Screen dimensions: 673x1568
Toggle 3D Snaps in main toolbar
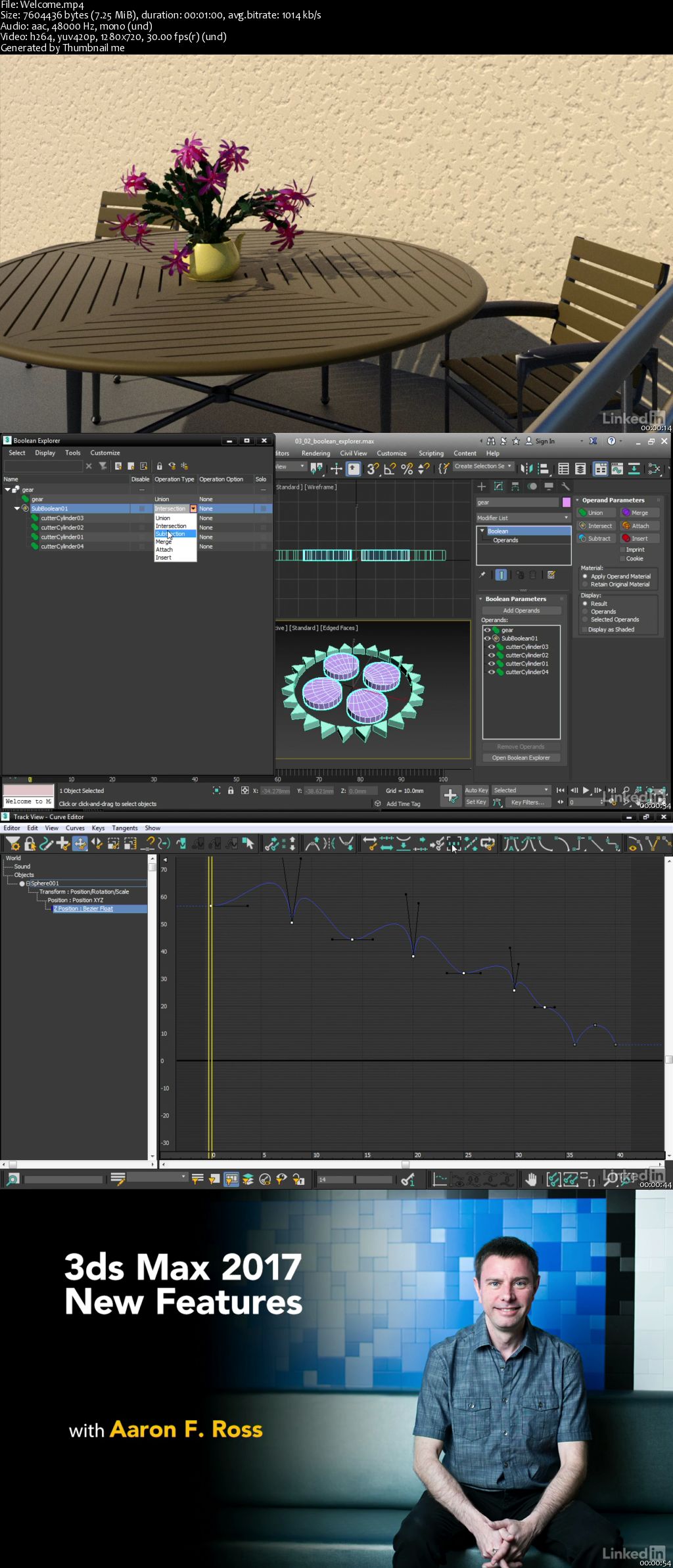(x=373, y=468)
